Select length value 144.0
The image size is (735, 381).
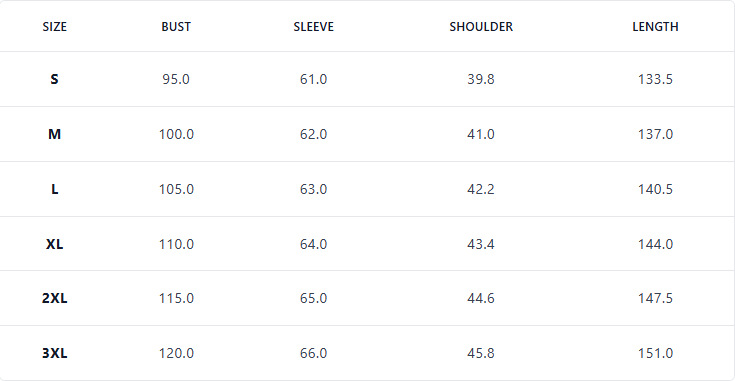coord(655,244)
